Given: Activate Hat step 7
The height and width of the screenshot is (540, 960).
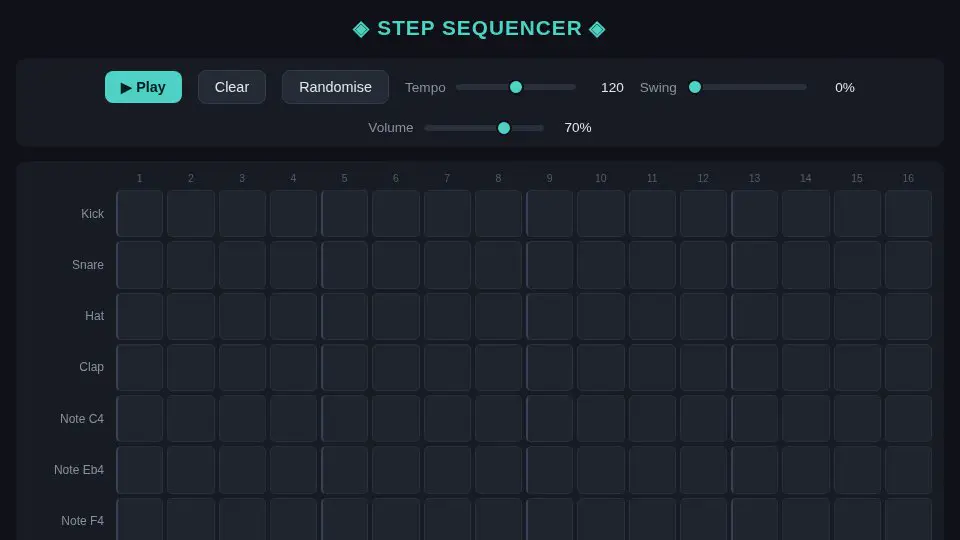Looking at the screenshot, I should click(447, 316).
